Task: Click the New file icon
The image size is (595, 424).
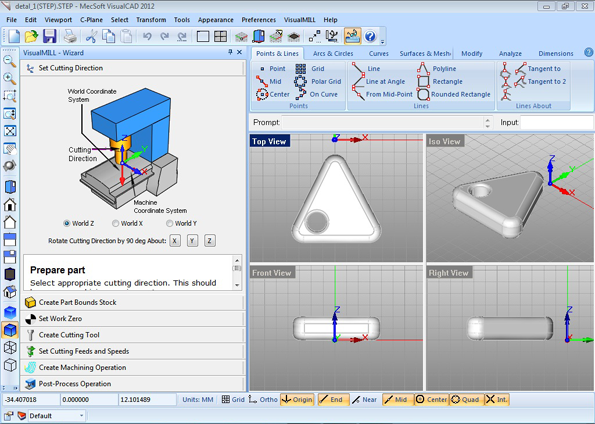Action: 14,36
